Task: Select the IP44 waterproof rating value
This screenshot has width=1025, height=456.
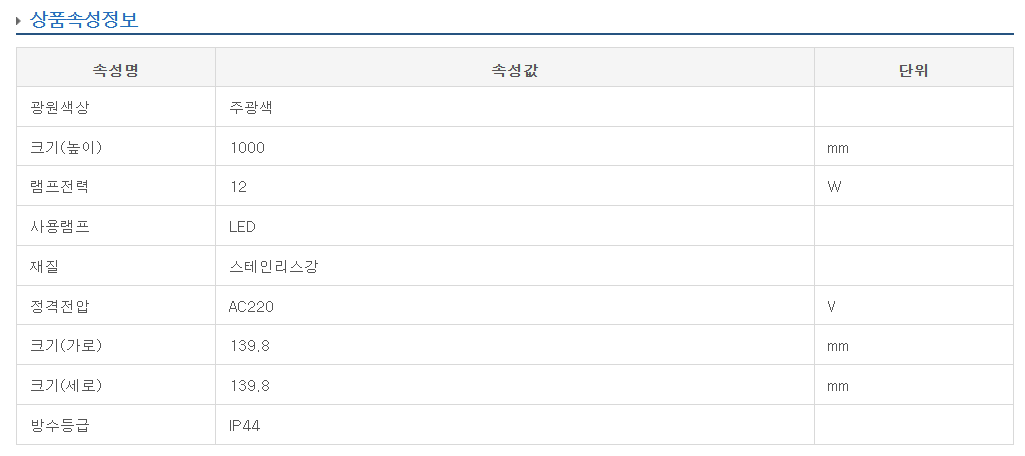Action: point(245,426)
